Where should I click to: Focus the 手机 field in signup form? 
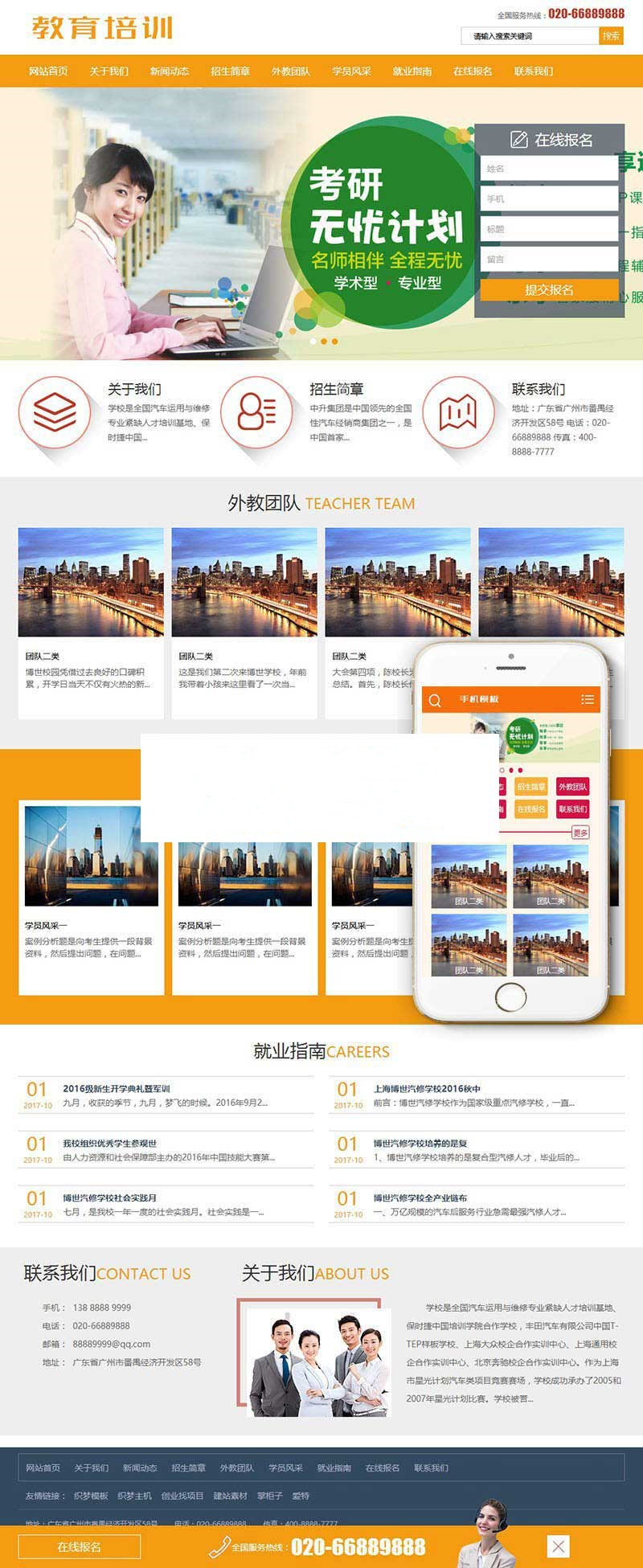(x=549, y=199)
